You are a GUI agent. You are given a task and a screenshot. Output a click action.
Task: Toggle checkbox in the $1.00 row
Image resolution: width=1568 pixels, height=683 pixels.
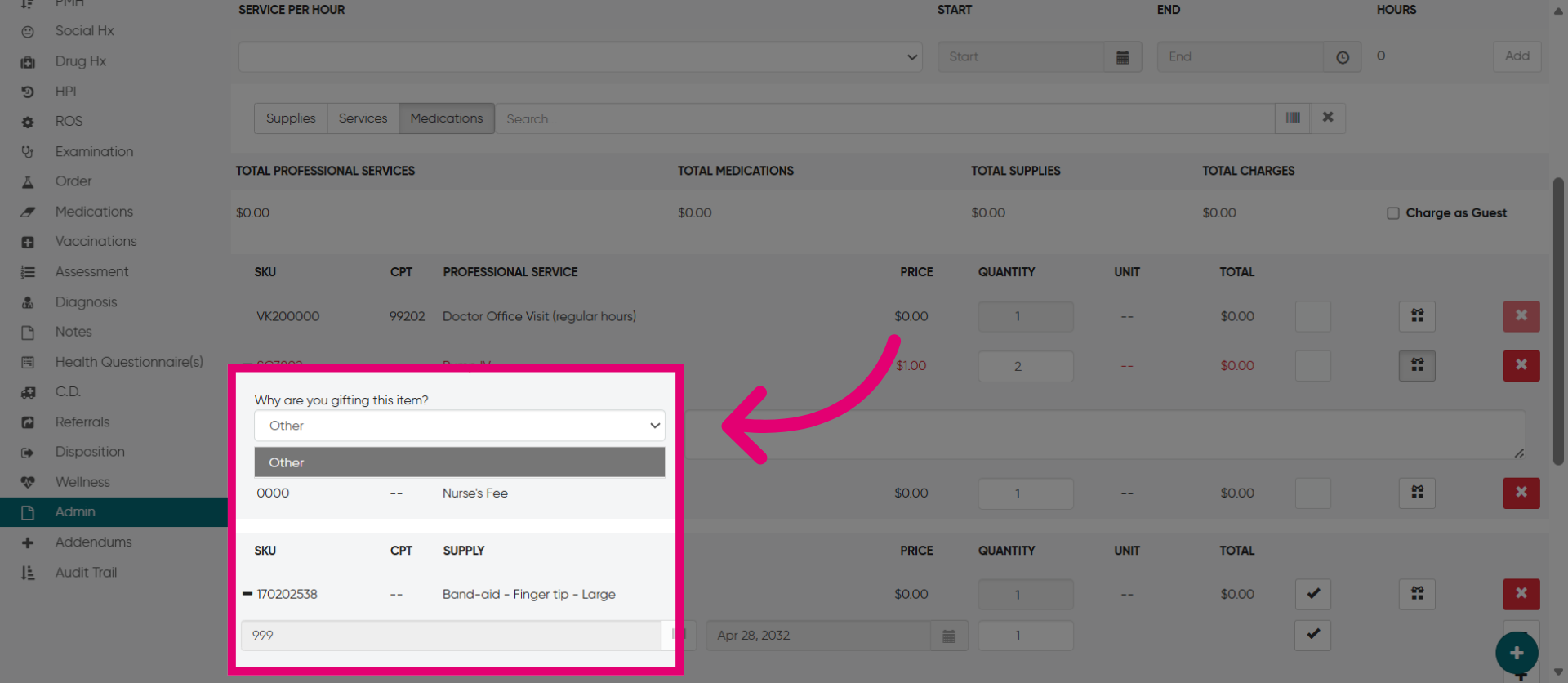pyautogui.click(x=1313, y=366)
